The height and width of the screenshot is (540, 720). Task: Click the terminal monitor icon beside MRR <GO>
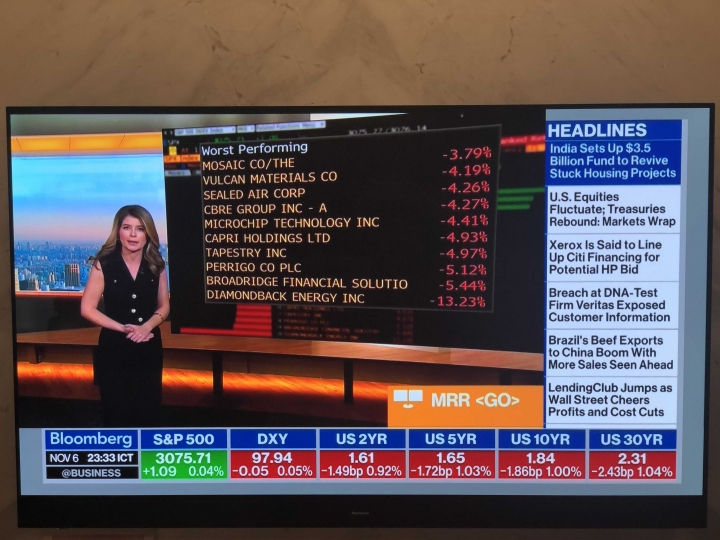tap(408, 399)
